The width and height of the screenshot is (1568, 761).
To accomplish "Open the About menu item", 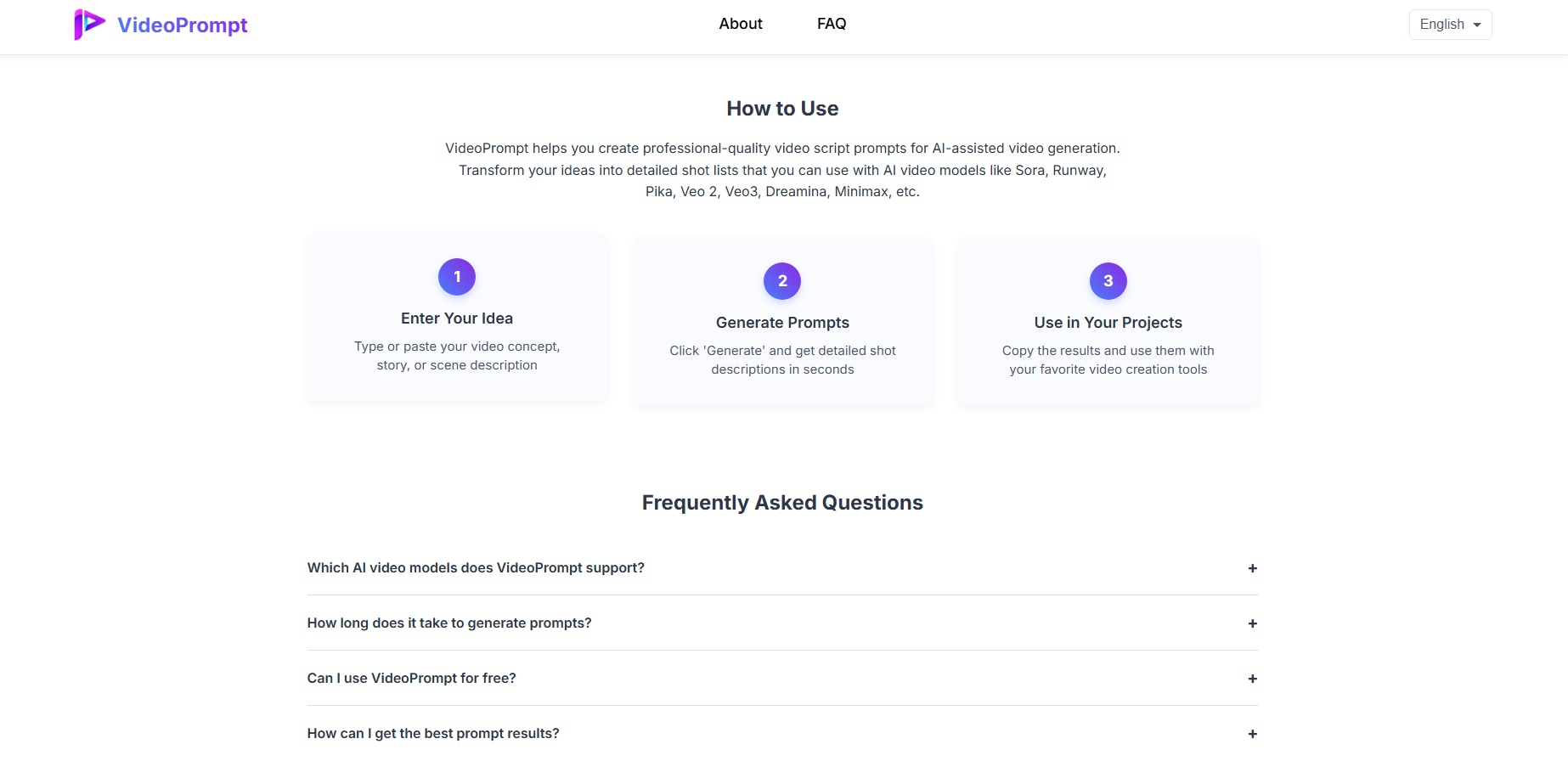I will [741, 24].
